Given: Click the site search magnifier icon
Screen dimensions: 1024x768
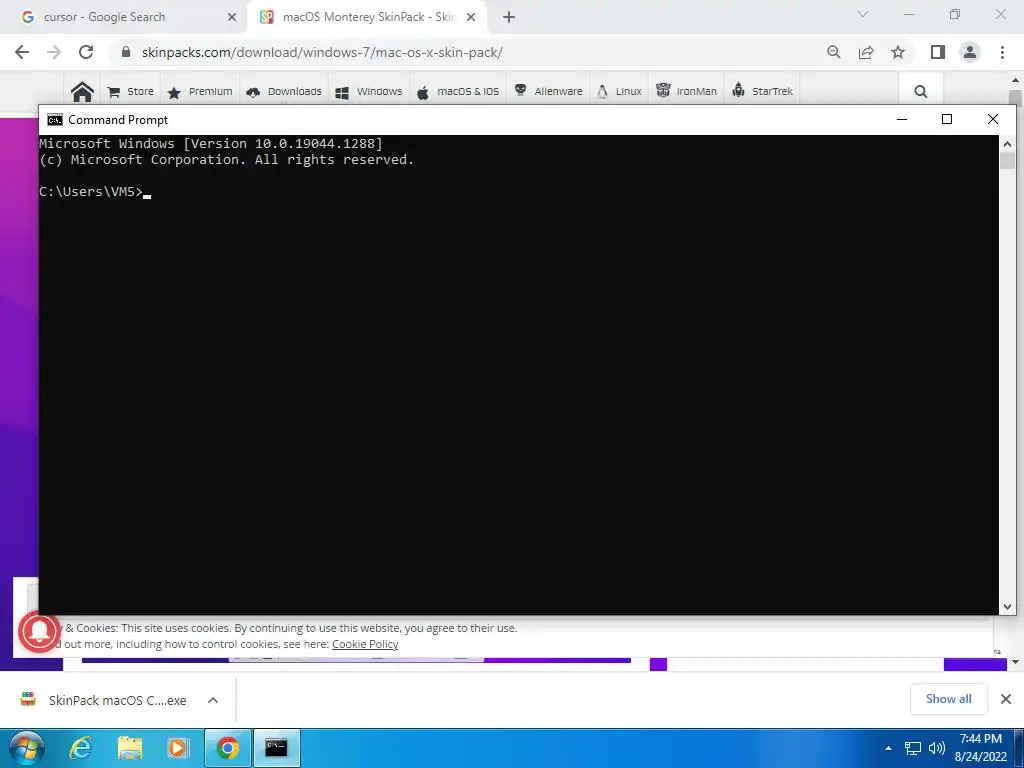Looking at the screenshot, I should 921,91.
